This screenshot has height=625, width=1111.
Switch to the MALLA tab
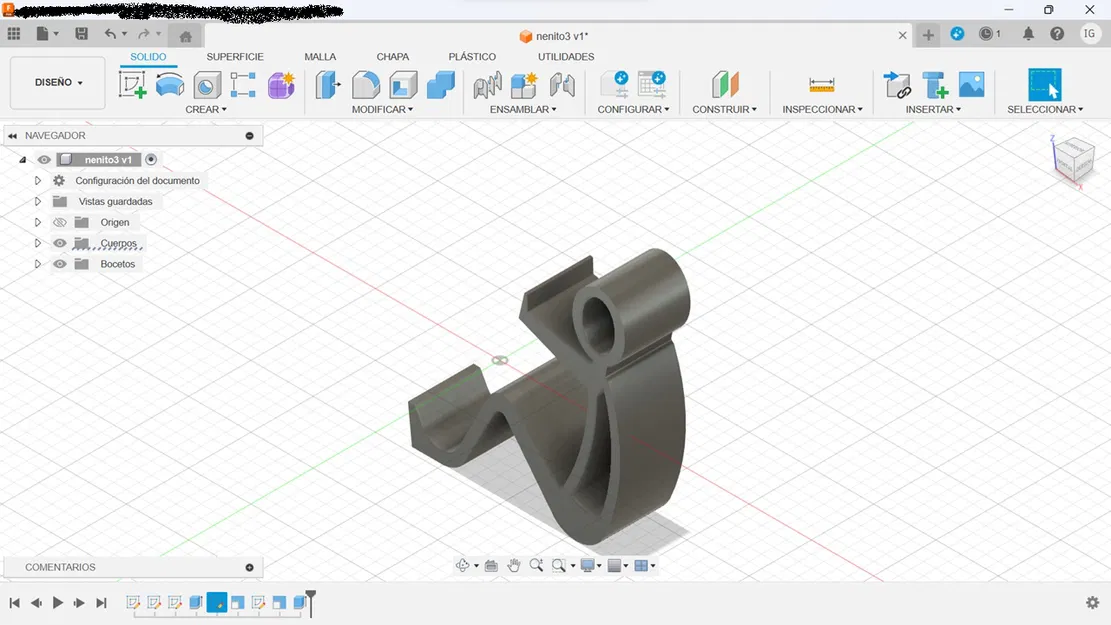[320, 57]
